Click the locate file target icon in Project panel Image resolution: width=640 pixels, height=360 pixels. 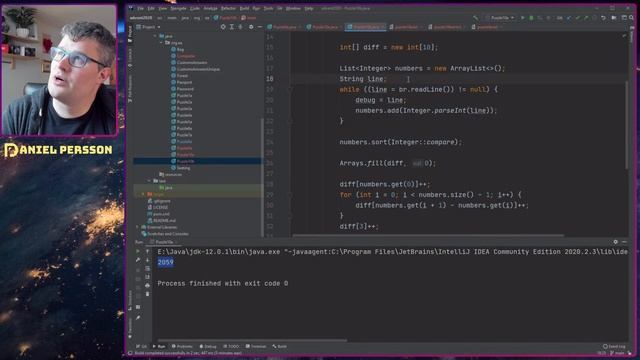tap(223, 27)
